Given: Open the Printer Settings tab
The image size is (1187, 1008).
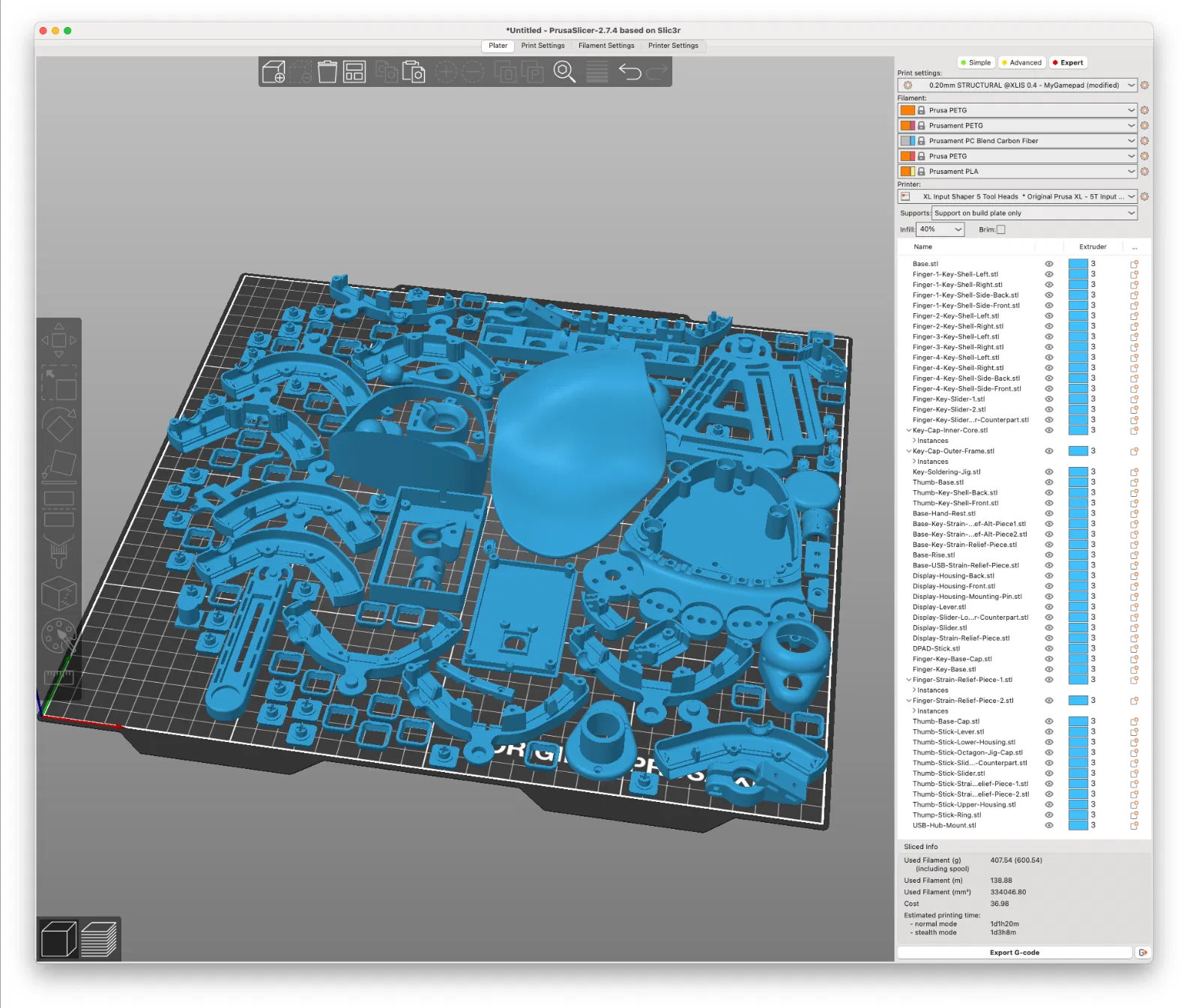Looking at the screenshot, I should tap(673, 46).
